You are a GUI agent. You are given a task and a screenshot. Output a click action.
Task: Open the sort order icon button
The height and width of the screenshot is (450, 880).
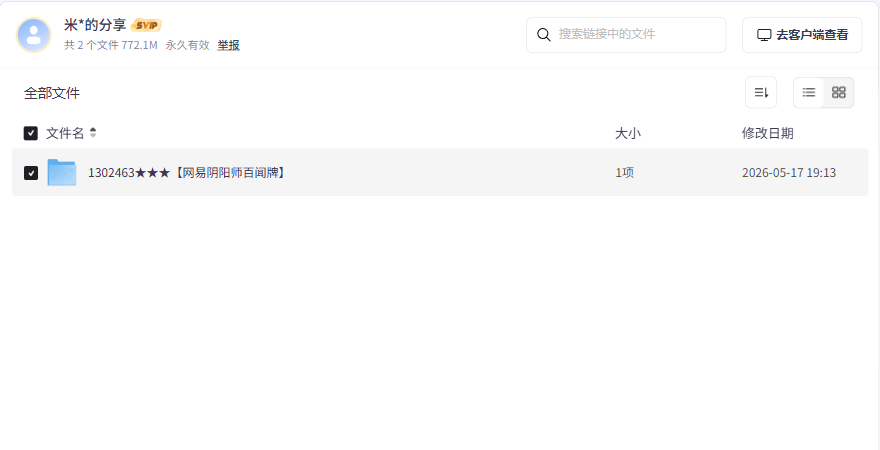point(761,93)
